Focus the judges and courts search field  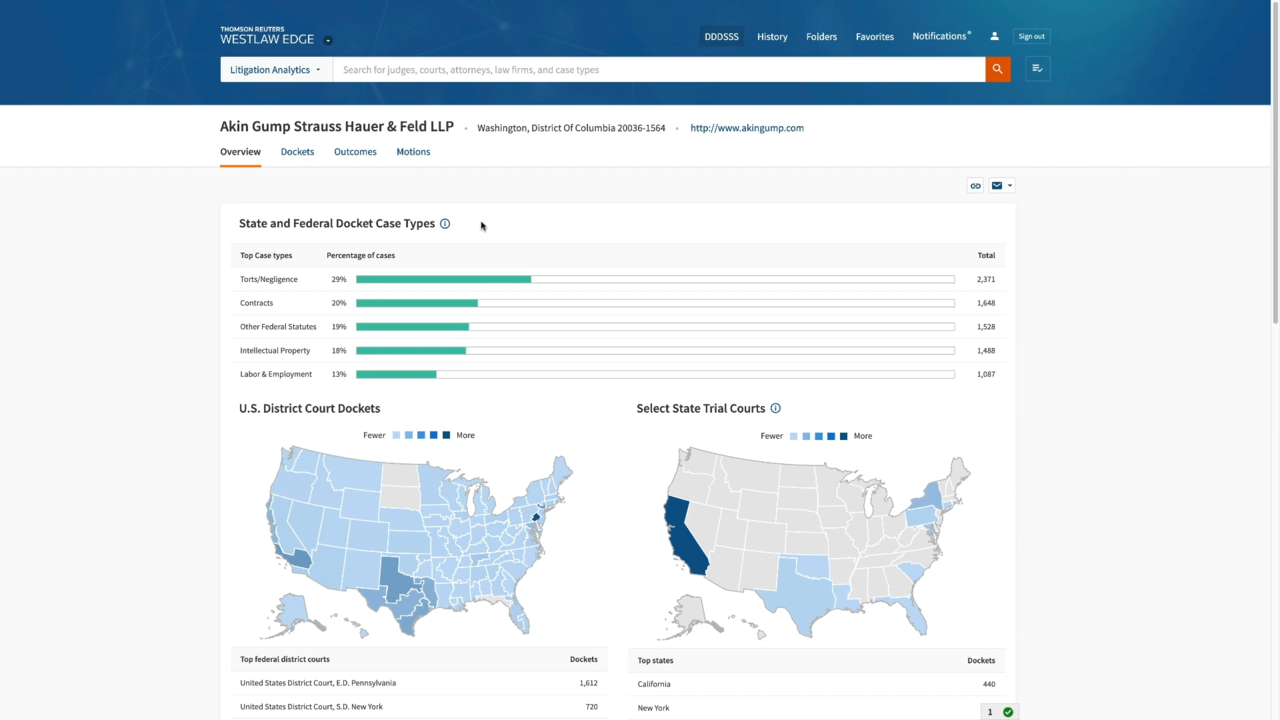[x=658, y=70]
